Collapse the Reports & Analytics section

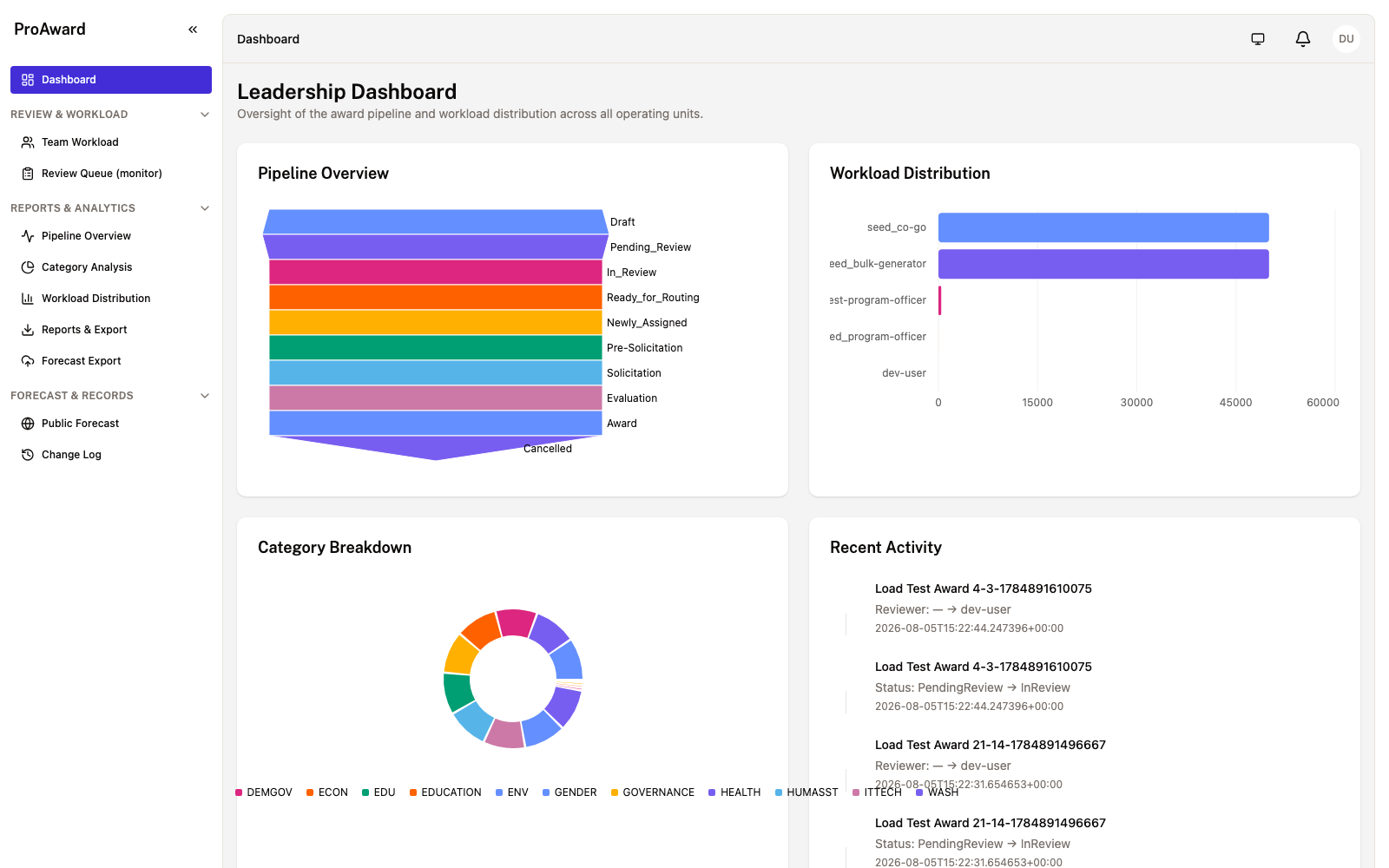tap(205, 208)
